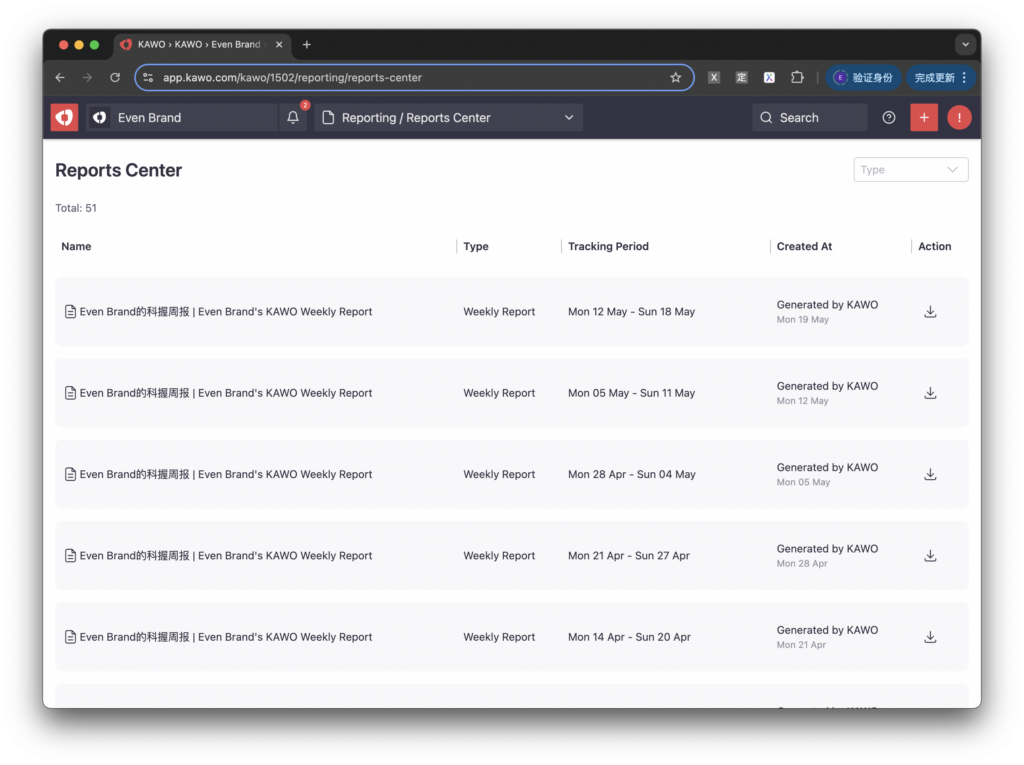Image resolution: width=1024 pixels, height=765 pixels.
Task: Open the red user alert avatar
Action: (x=959, y=118)
